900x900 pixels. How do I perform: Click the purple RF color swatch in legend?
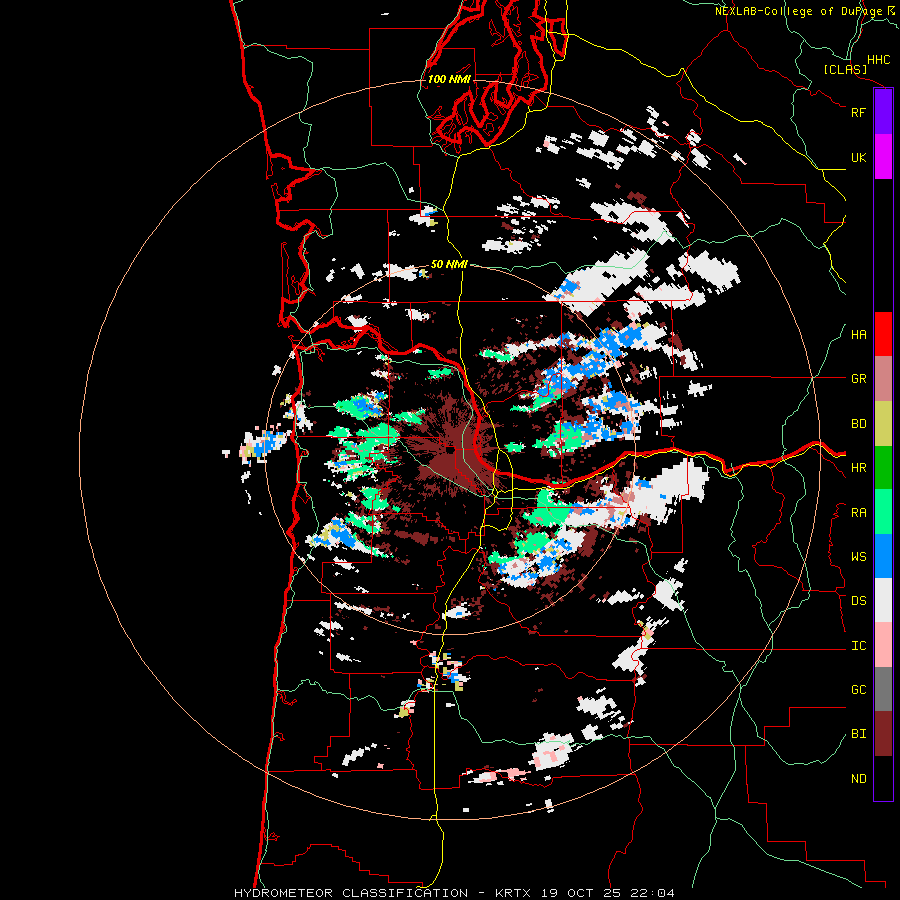coord(883,112)
